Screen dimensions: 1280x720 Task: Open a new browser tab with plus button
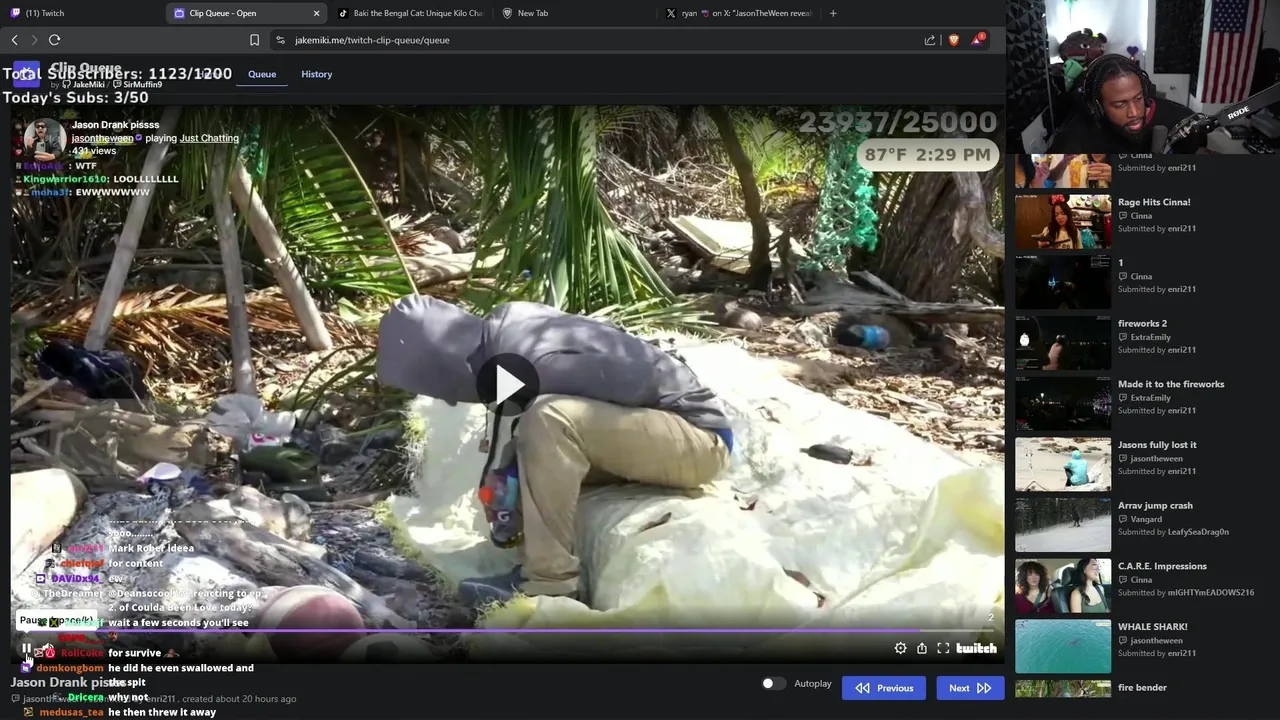point(833,13)
